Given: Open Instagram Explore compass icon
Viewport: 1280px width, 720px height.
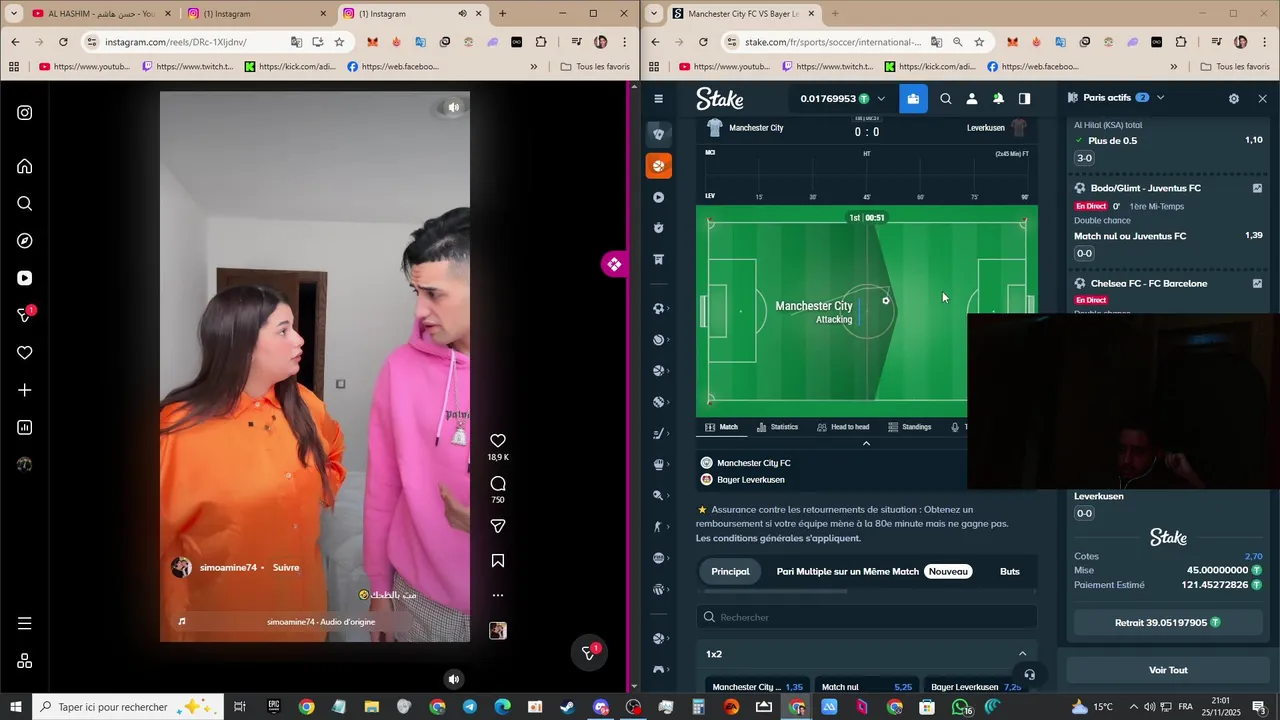Looking at the screenshot, I should click(25, 241).
